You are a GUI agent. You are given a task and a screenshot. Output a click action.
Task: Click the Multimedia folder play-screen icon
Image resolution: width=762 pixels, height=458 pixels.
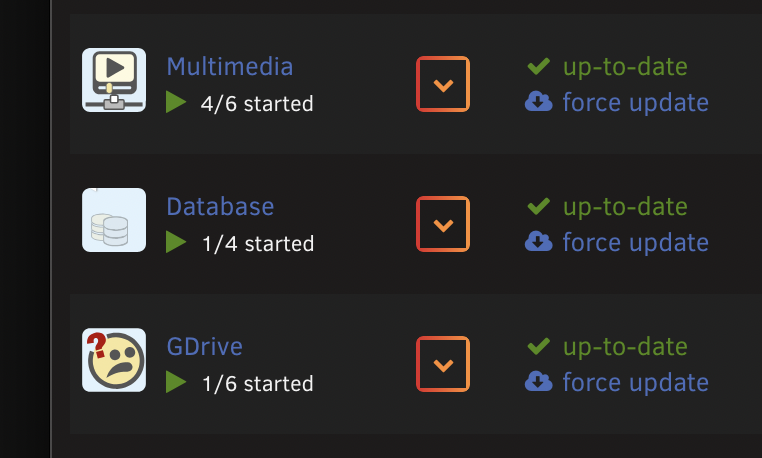[x=114, y=80]
